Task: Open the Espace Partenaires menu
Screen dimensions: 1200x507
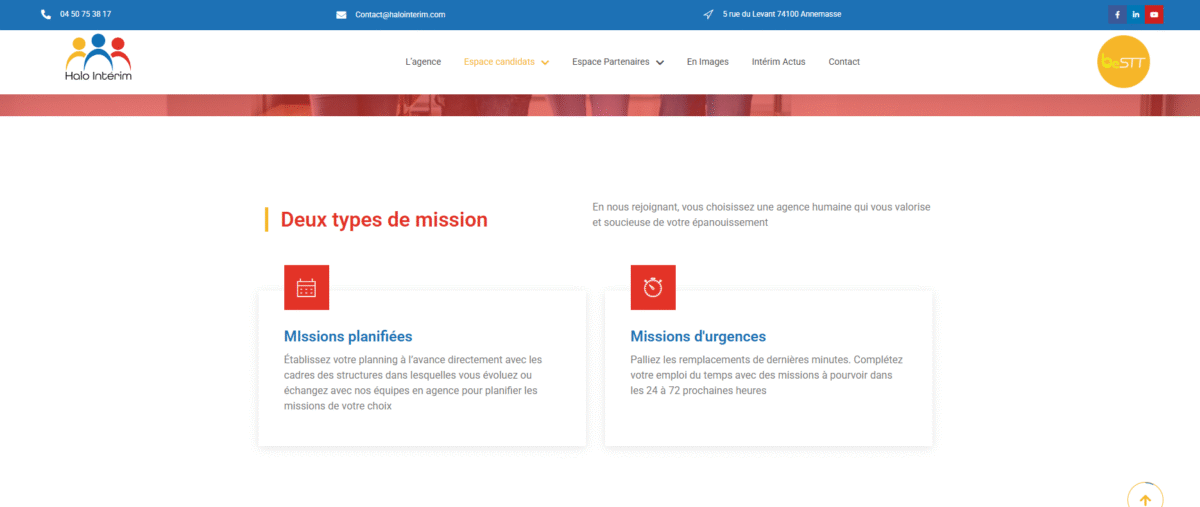Action: [611, 62]
